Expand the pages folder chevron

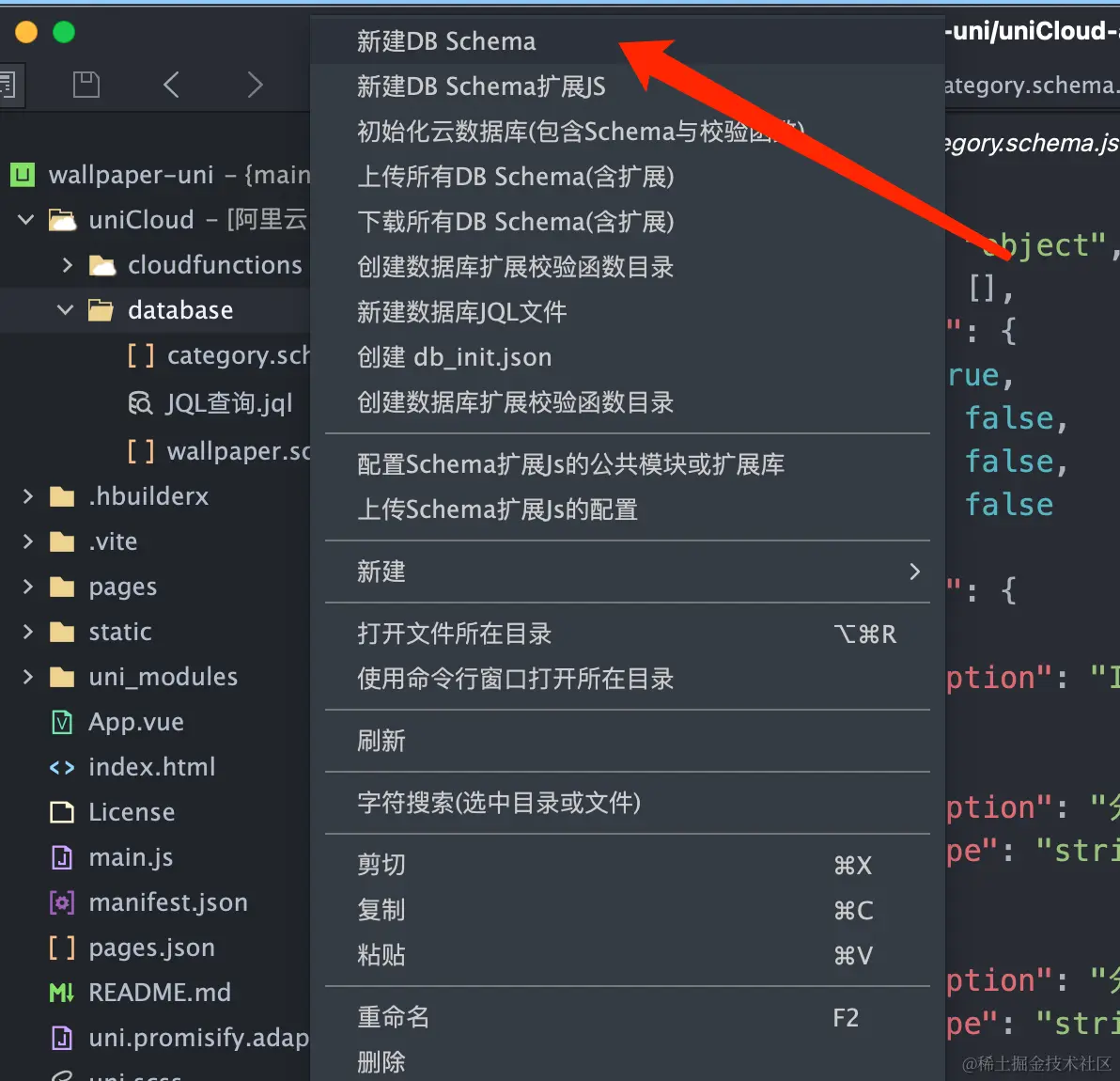pos(28,587)
